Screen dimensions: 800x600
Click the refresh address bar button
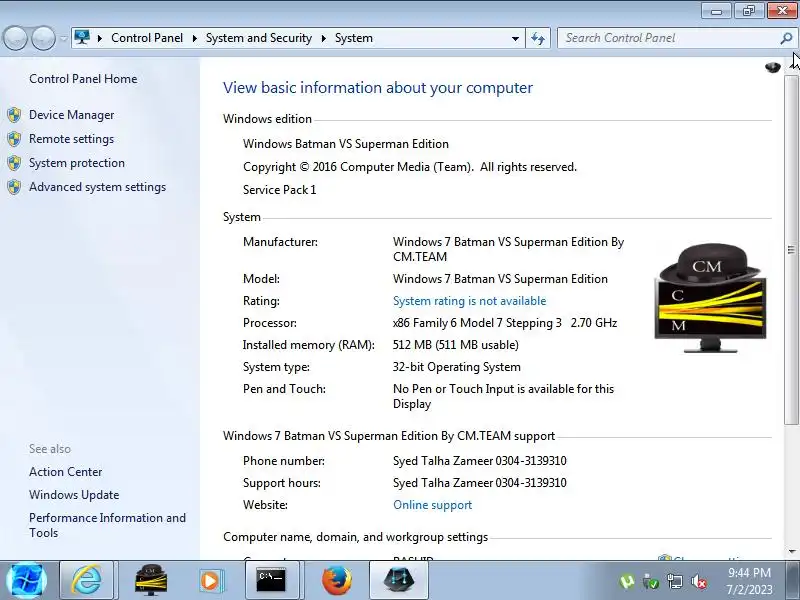(538, 38)
